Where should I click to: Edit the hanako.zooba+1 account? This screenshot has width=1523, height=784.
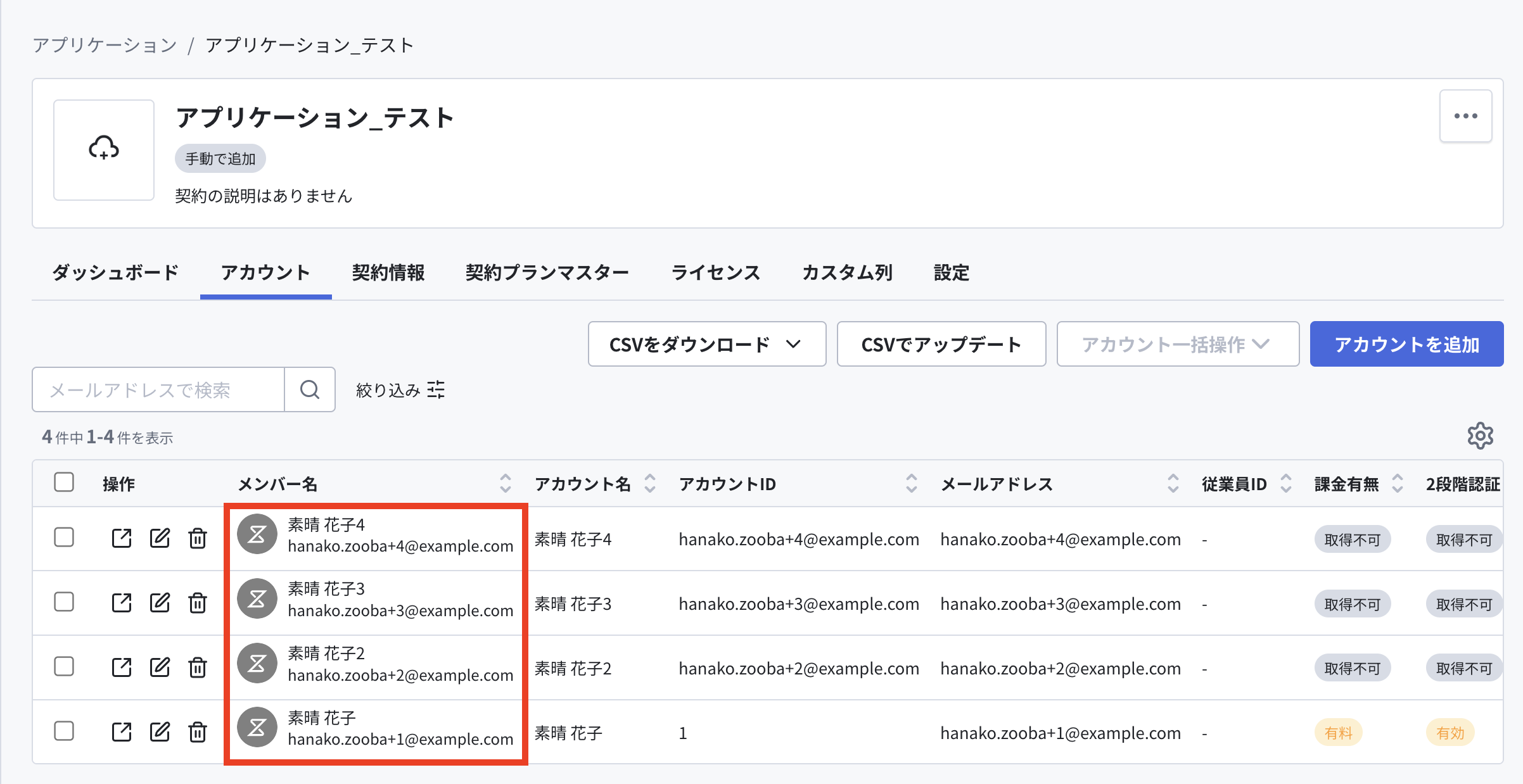[x=160, y=732]
